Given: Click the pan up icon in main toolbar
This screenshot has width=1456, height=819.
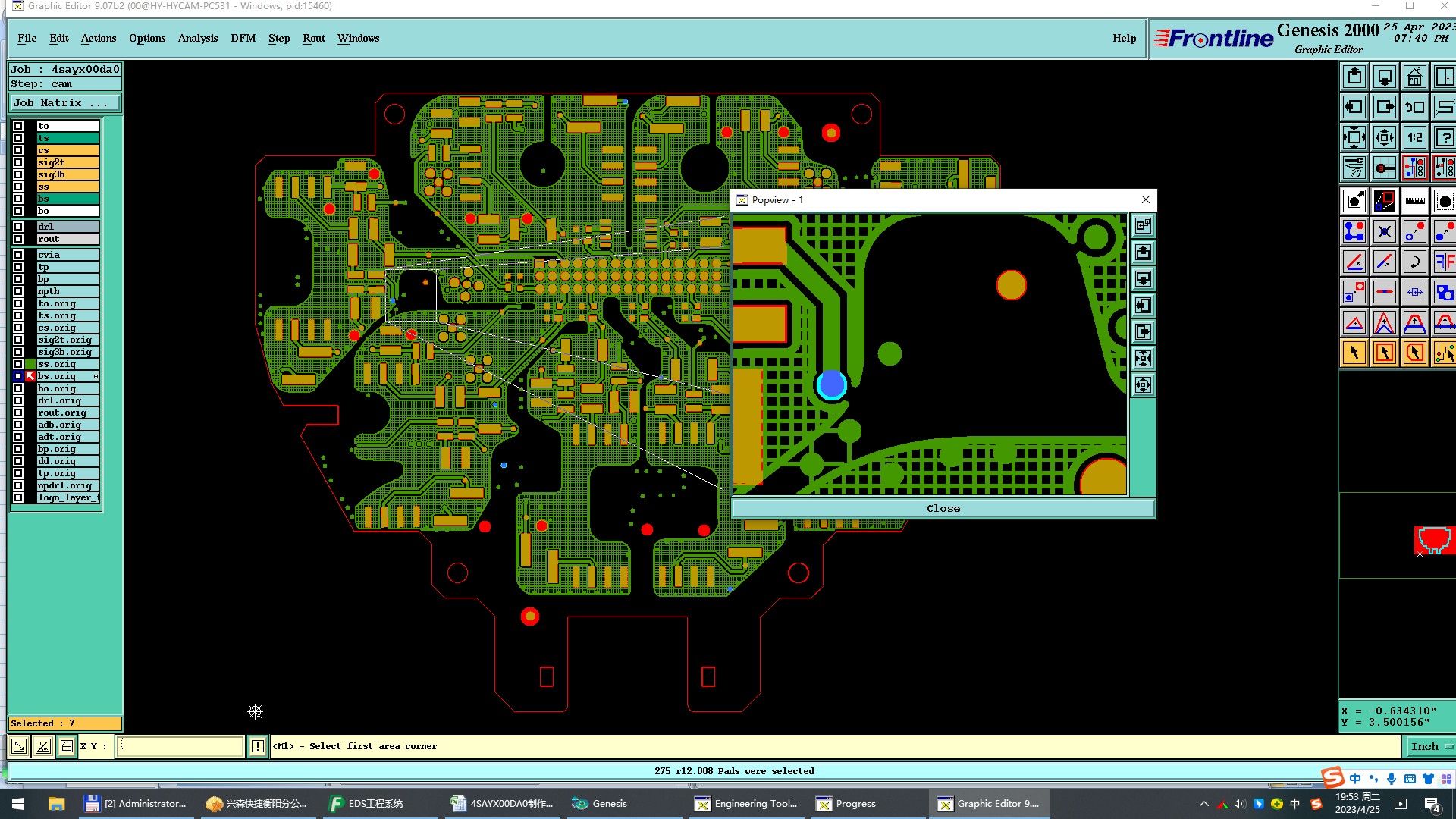Looking at the screenshot, I should click(x=1354, y=77).
